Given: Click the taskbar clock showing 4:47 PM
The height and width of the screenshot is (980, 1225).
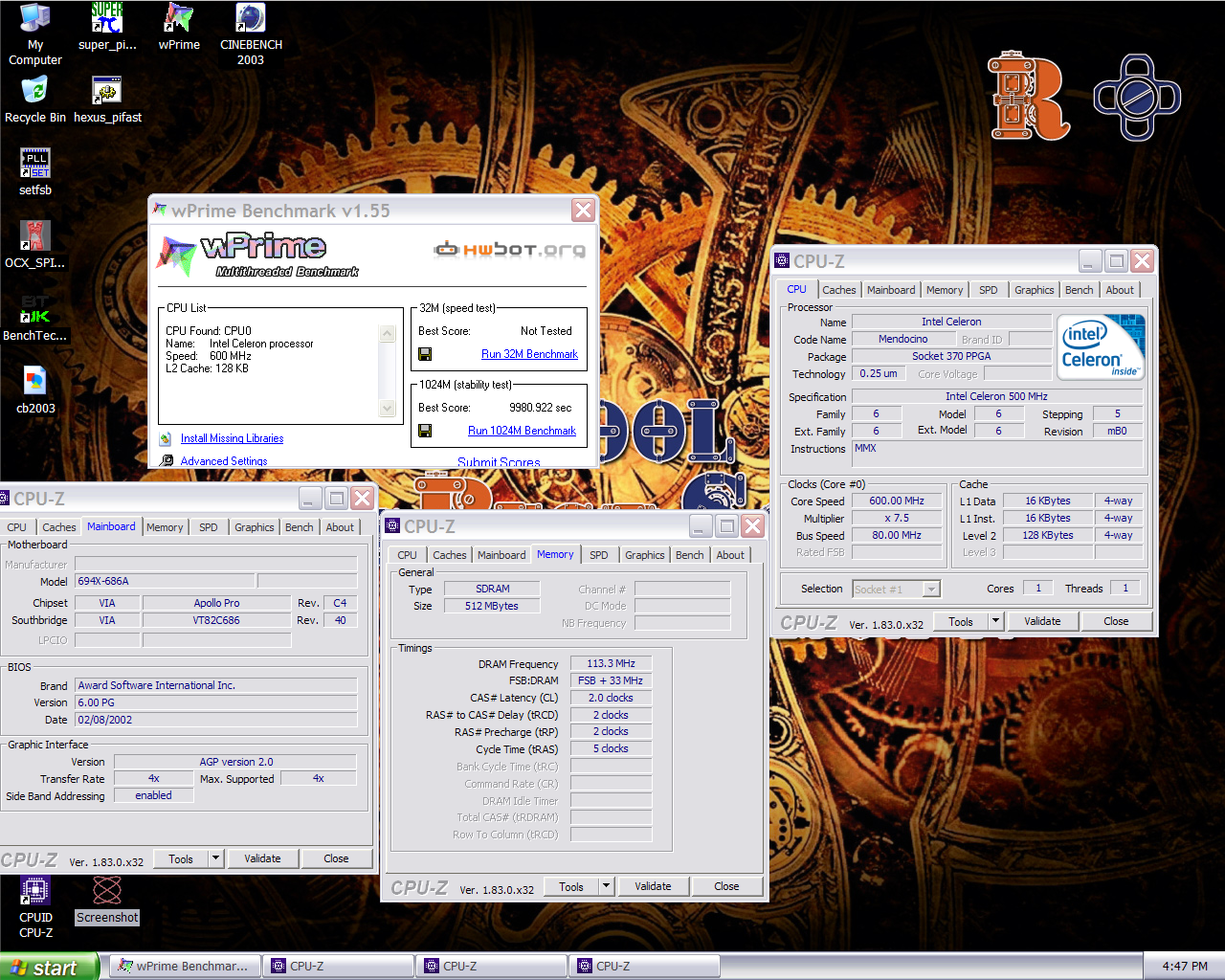Looking at the screenshot, I should point(1185,967).
